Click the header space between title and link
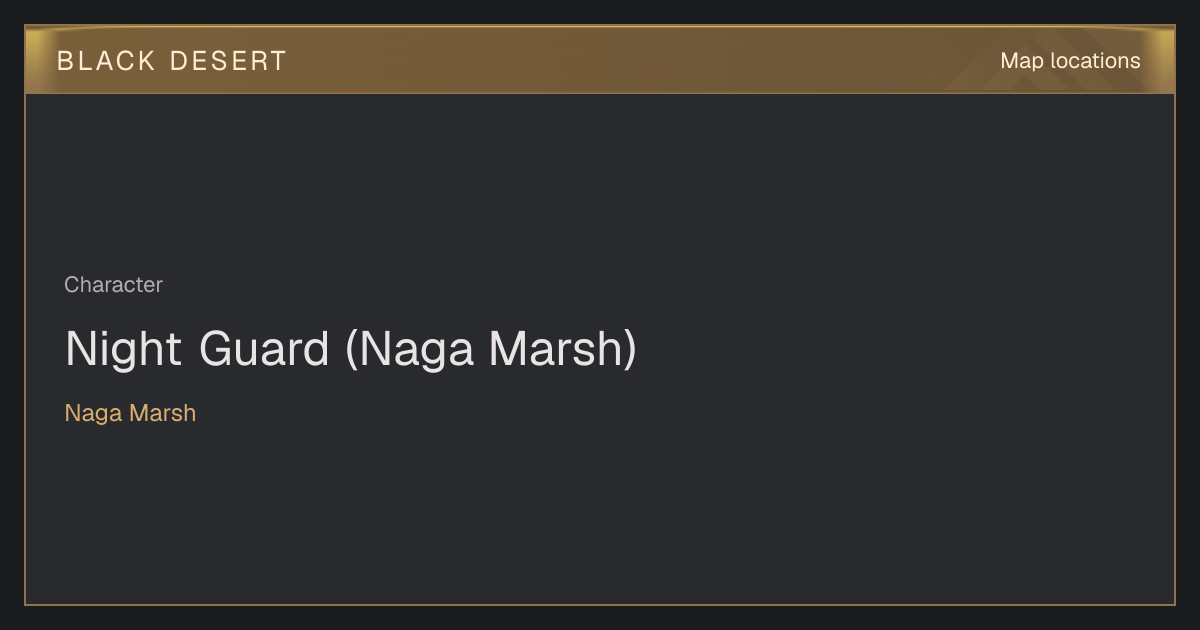1200x630 pixels. 640,60
